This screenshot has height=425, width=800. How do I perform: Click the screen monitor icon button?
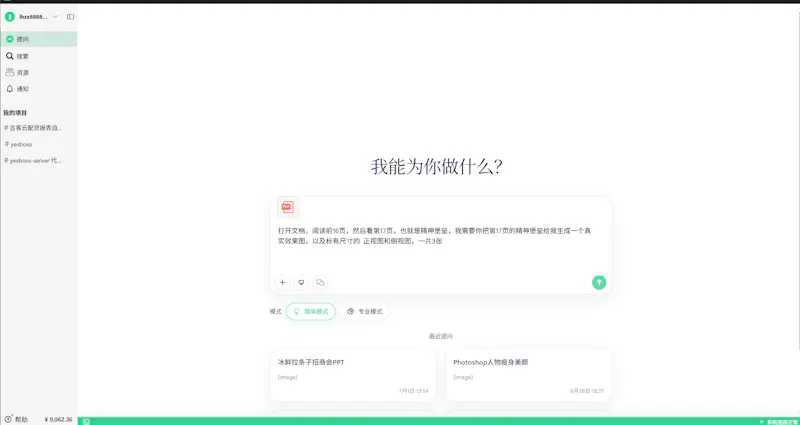point(302,282)
